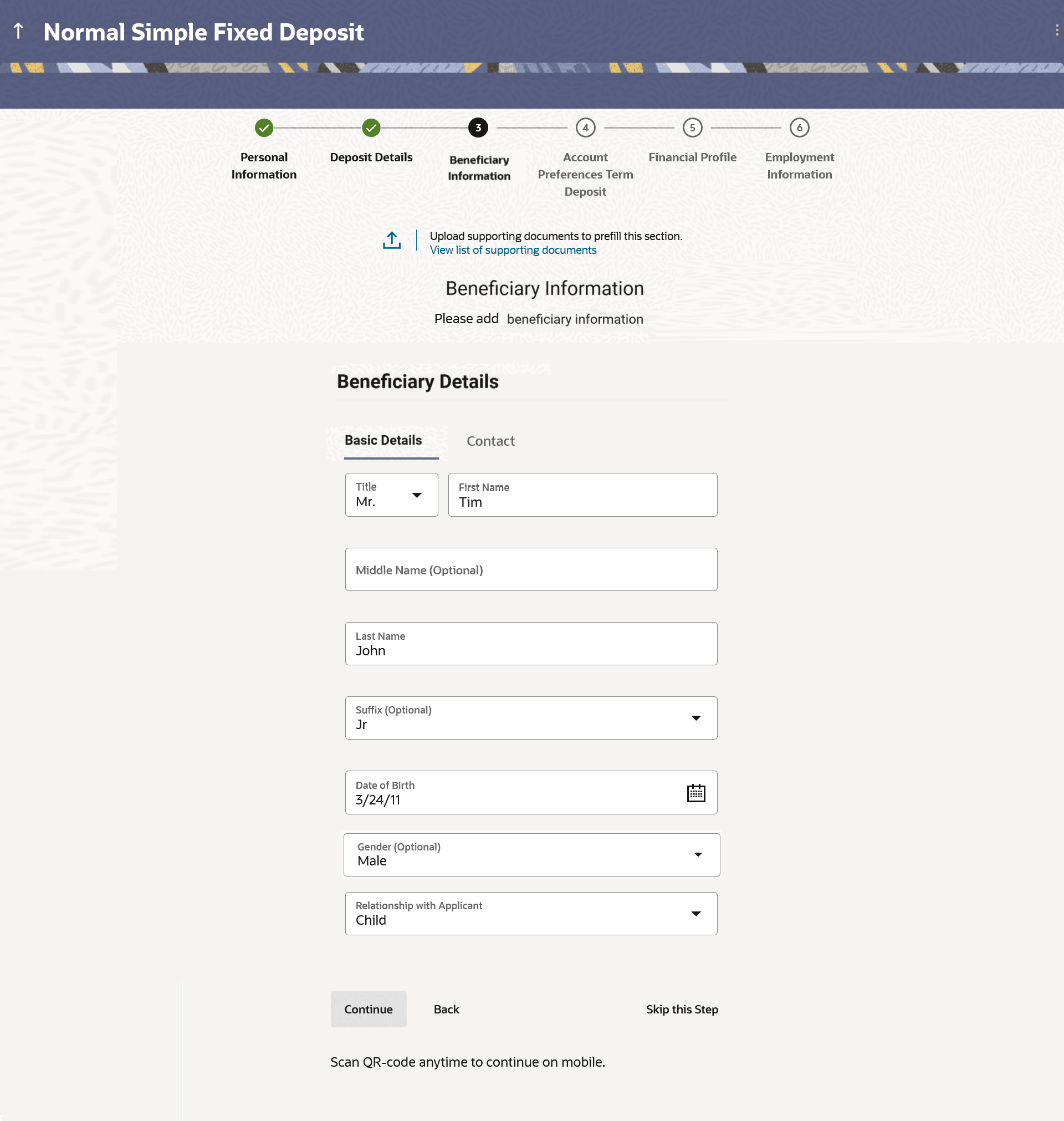Click the Back button

tap(446, 1009)
